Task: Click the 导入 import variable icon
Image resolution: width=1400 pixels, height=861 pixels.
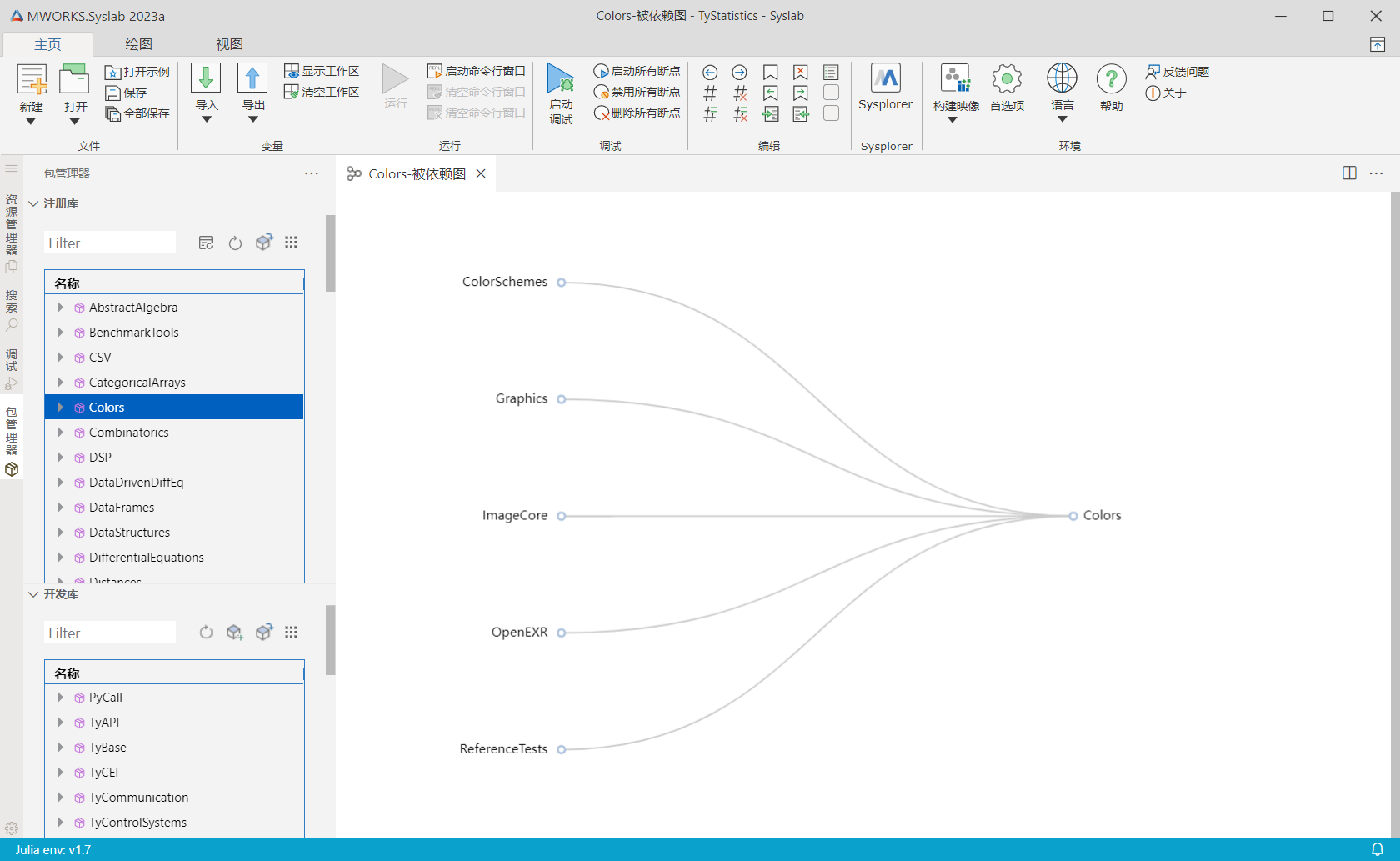Action: coord(206,80)
